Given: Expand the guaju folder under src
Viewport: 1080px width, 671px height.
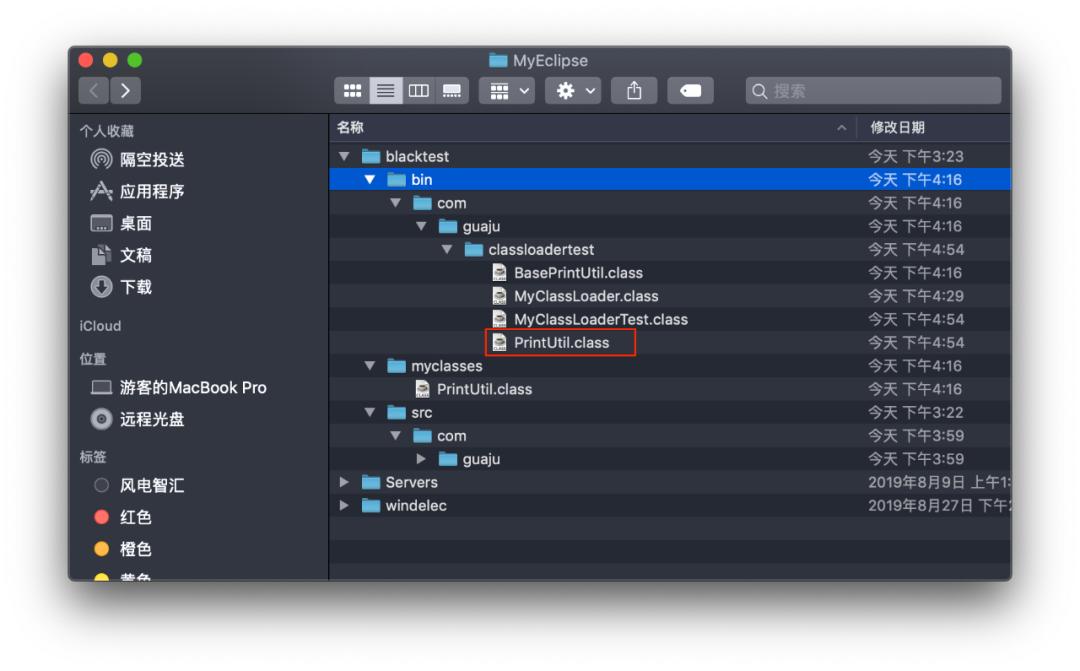Looking at the screenshot, I should point(422,459).
